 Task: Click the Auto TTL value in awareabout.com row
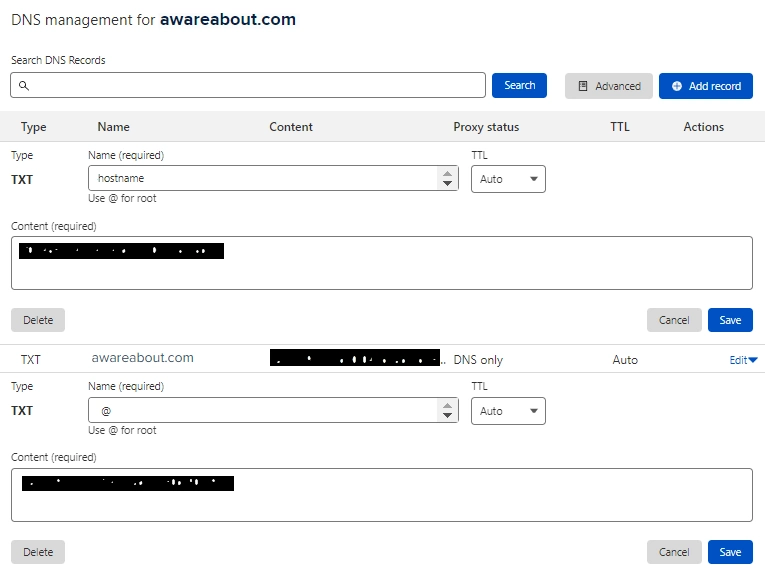click(x=625, y=360)
